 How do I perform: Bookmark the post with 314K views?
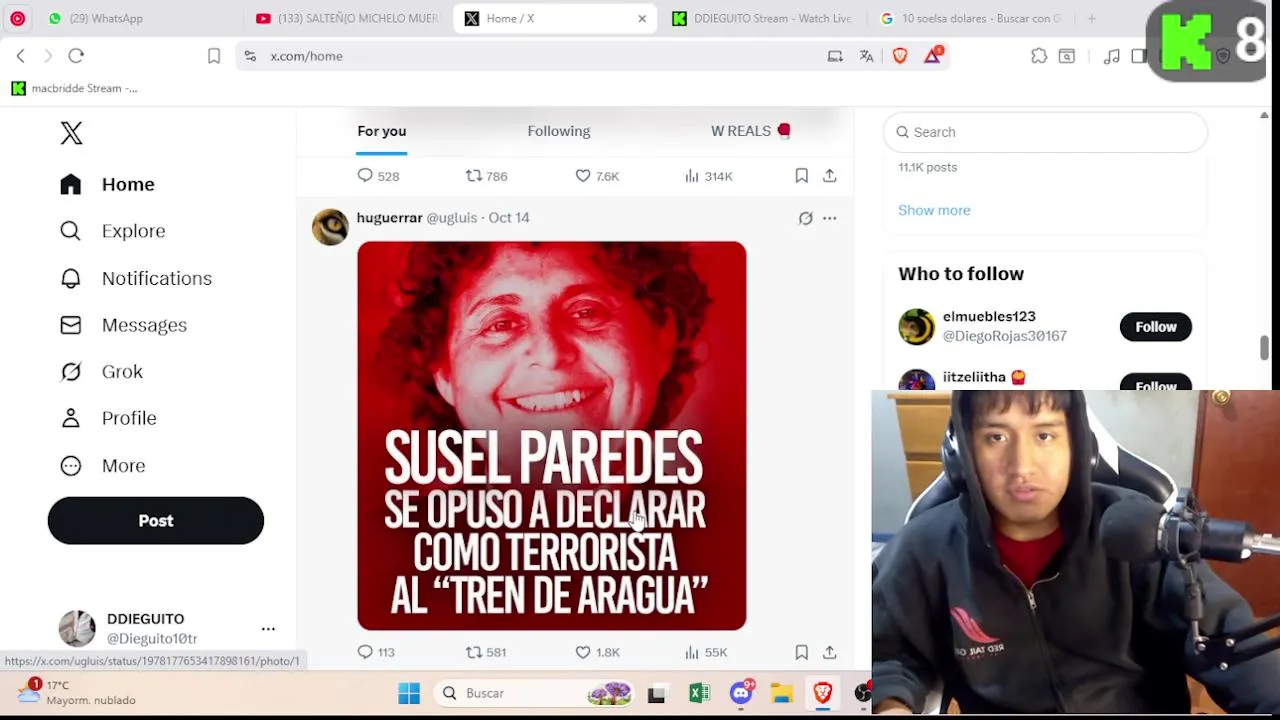pos(801,176)
